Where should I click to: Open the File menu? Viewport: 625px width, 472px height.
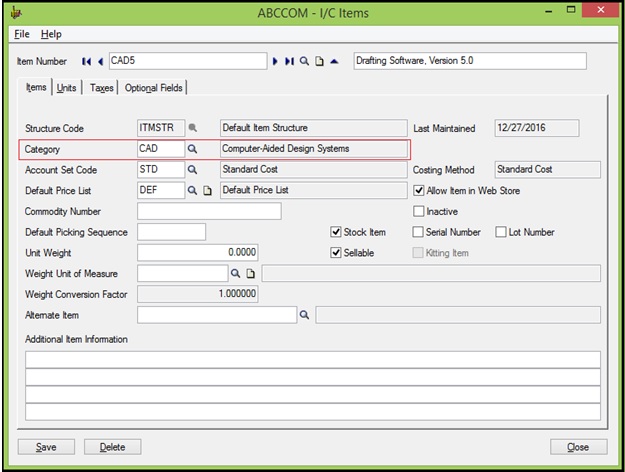[x=22, y=34]
